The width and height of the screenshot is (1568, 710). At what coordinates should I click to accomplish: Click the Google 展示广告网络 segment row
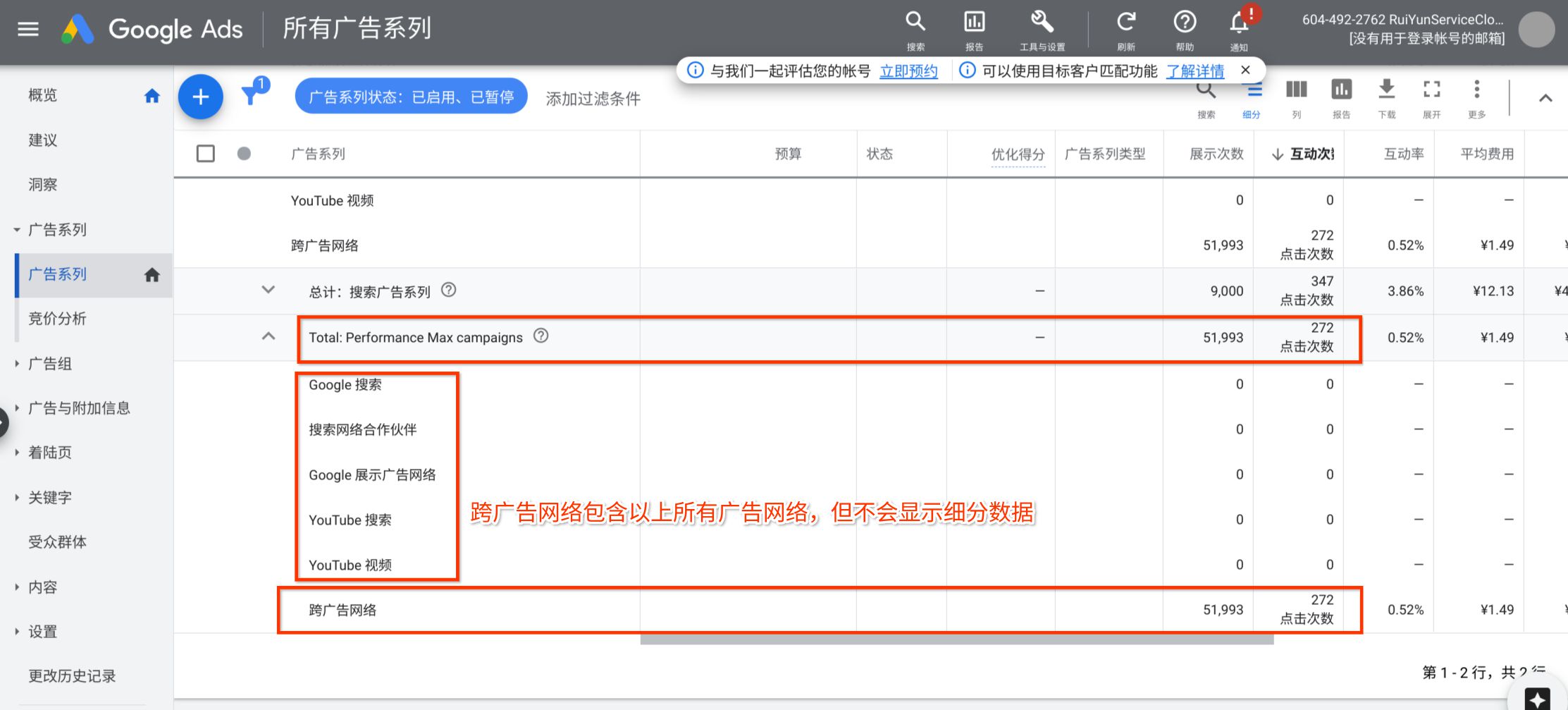[x=372, y=475]
